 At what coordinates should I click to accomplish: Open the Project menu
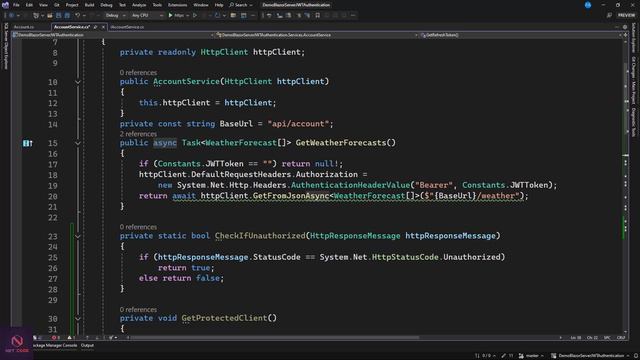(x=72, y=5)
